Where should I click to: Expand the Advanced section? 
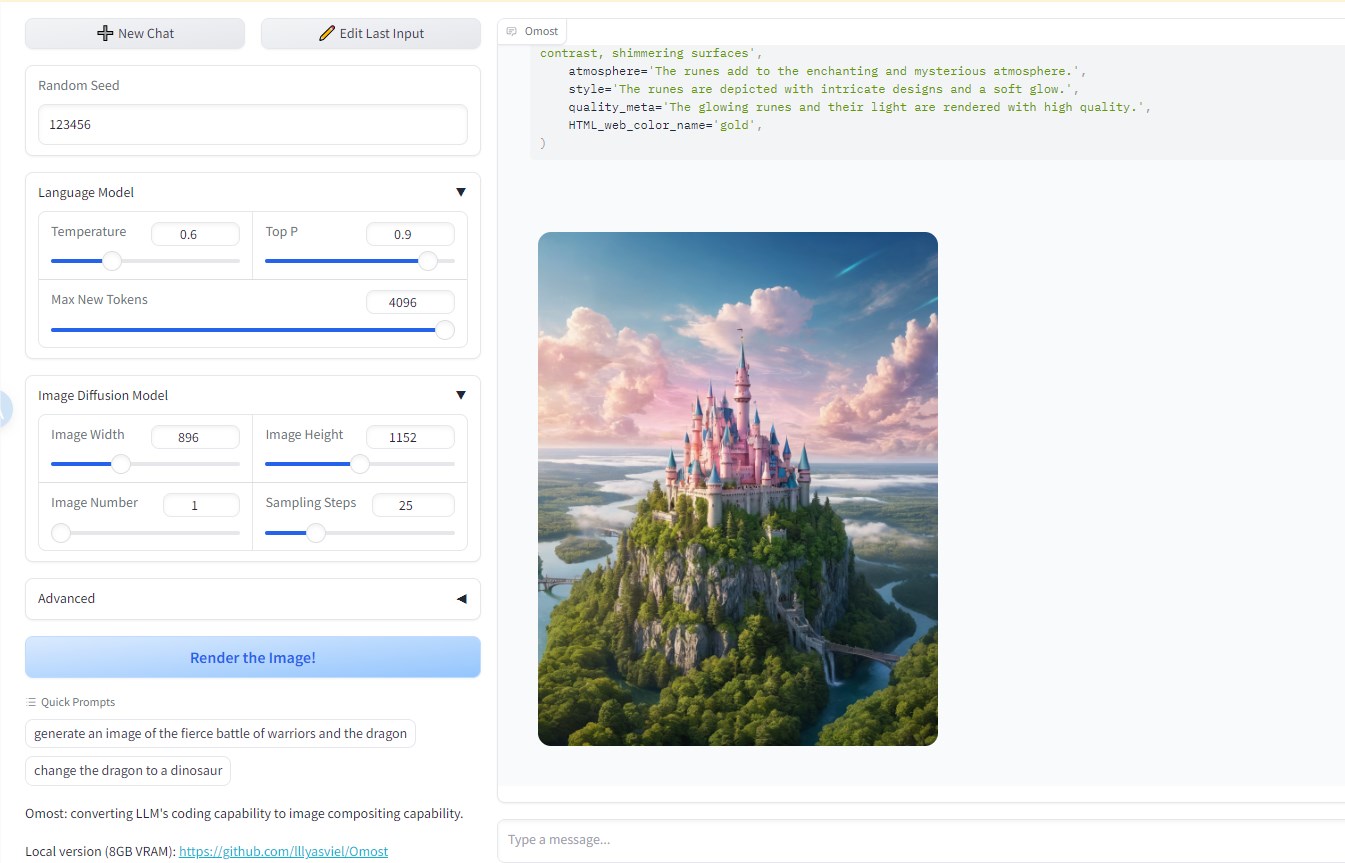tap(460, 598)
